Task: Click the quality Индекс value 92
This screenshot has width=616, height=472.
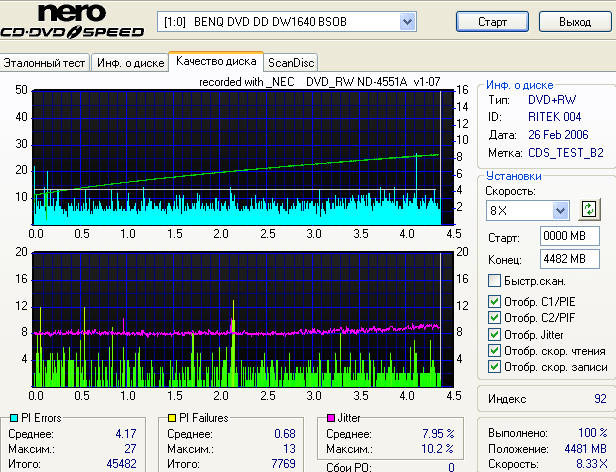Action: click(x=600, y=399)
